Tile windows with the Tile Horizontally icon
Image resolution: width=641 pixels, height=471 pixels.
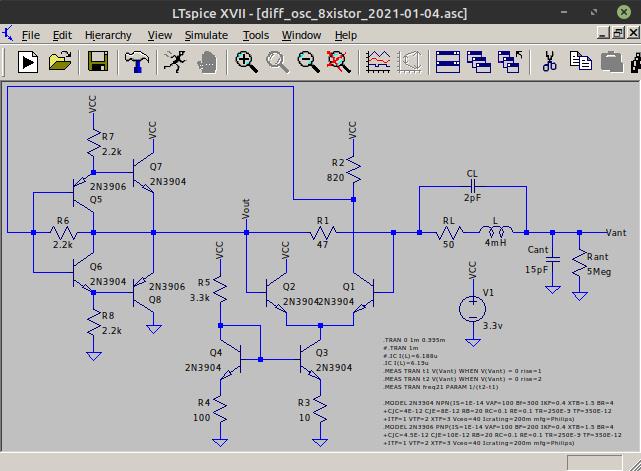click(448, 62)
